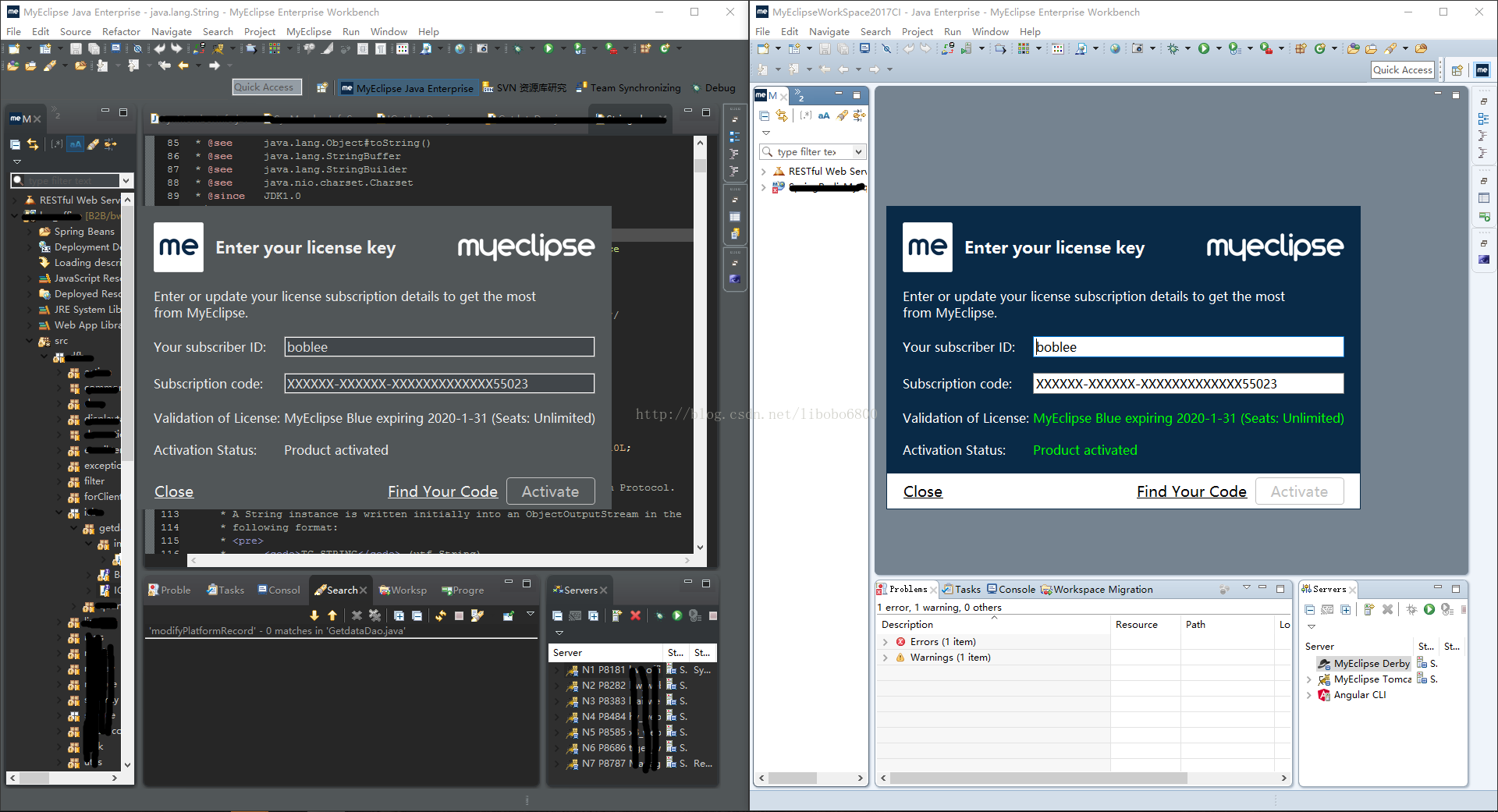
Task: Click the Open Perspective icon in left window
Action: tap(321, 88)
